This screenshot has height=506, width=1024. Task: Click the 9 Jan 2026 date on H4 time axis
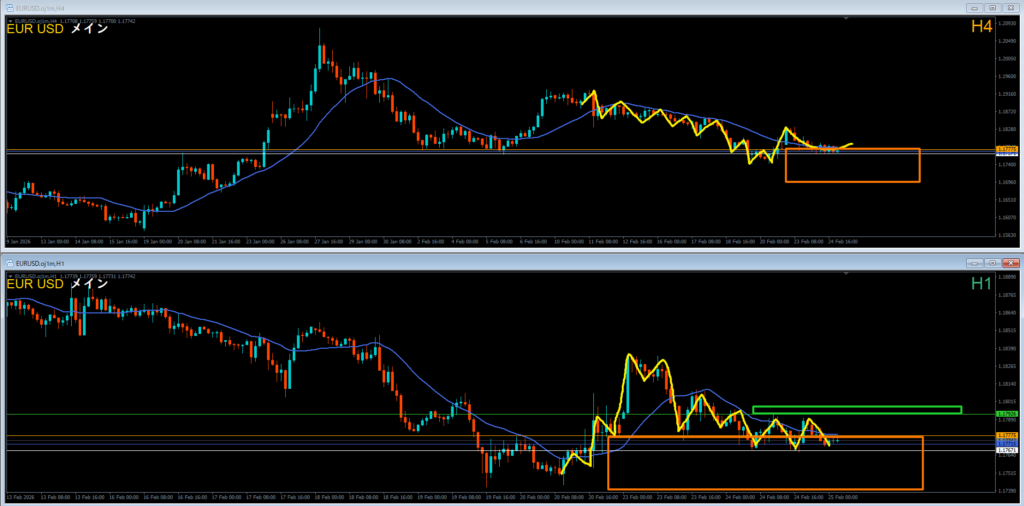17,241
